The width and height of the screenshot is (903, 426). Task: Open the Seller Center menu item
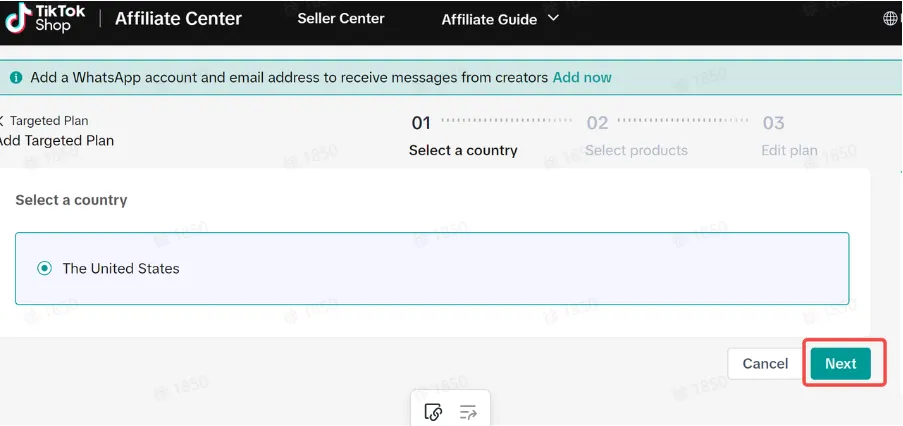(341, 18)
